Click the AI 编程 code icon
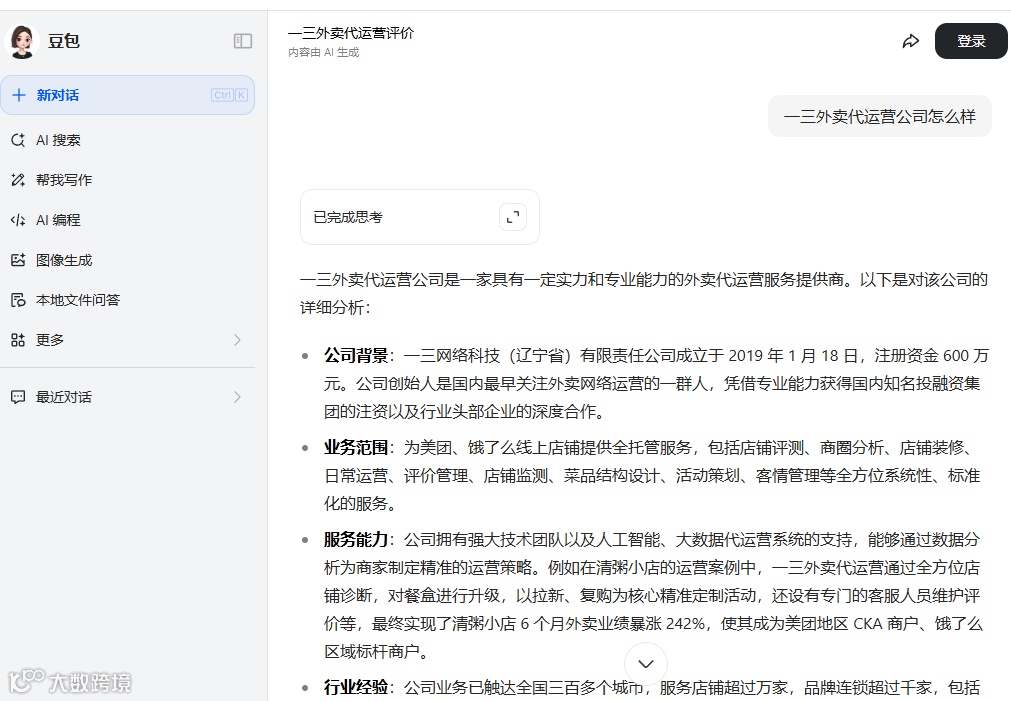The image size is (1011, 701). (18, 220)
